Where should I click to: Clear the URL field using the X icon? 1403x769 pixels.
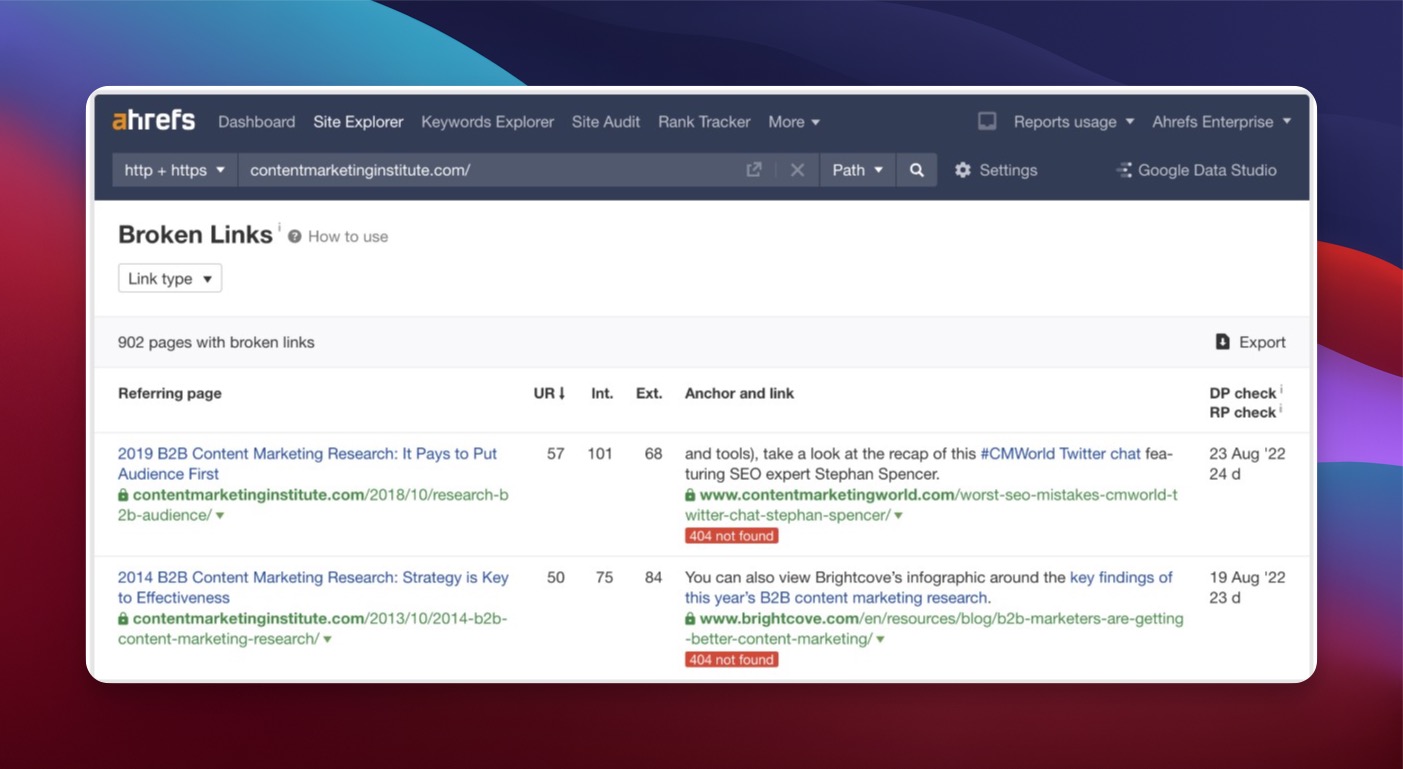(795, 170)
